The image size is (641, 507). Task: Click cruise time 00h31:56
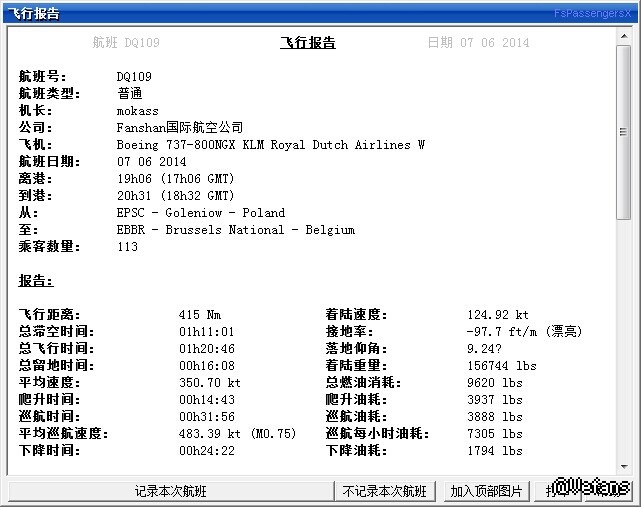(x=206, y=417)
